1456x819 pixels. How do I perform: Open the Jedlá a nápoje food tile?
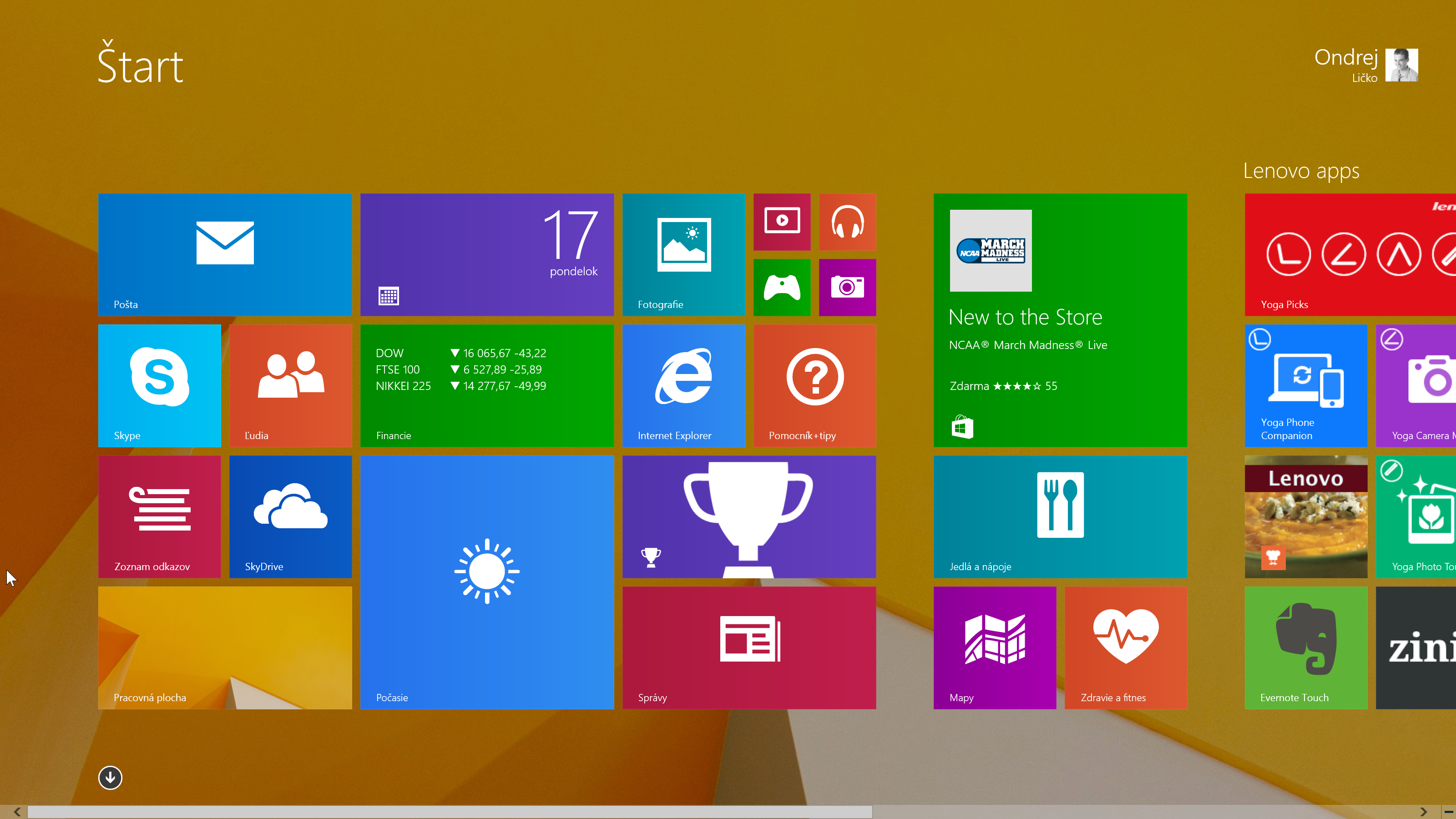tap(1060, 516)
